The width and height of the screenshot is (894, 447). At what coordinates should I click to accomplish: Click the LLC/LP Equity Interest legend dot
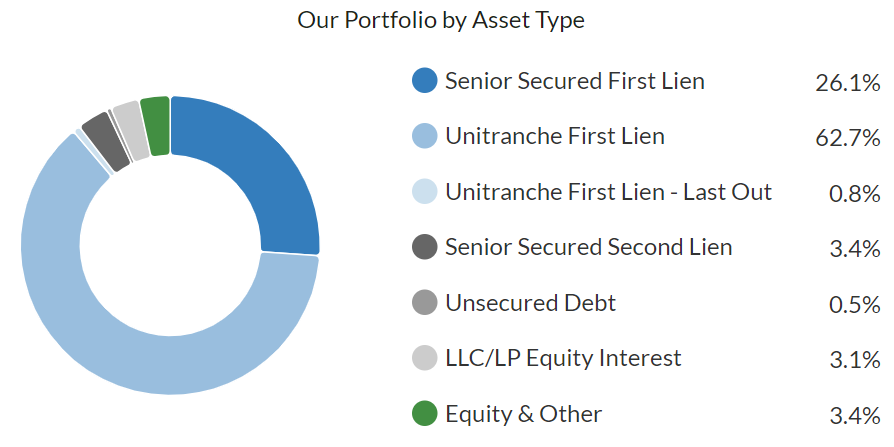[425, 358]
